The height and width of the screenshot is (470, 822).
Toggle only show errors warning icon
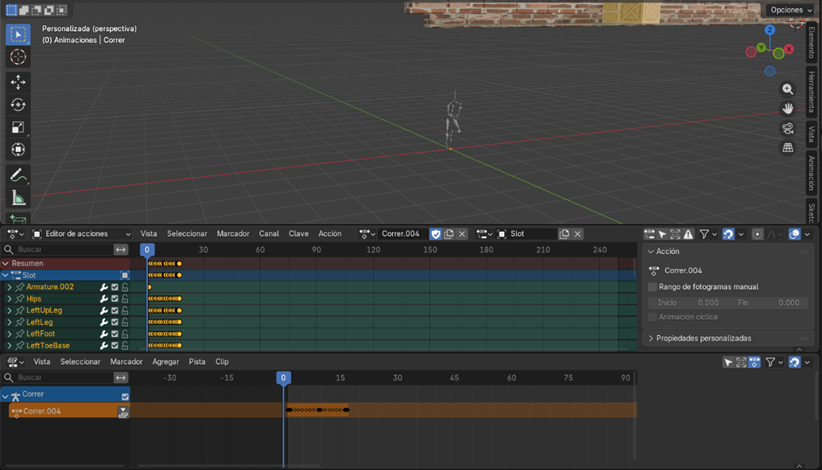click(688, 234)
